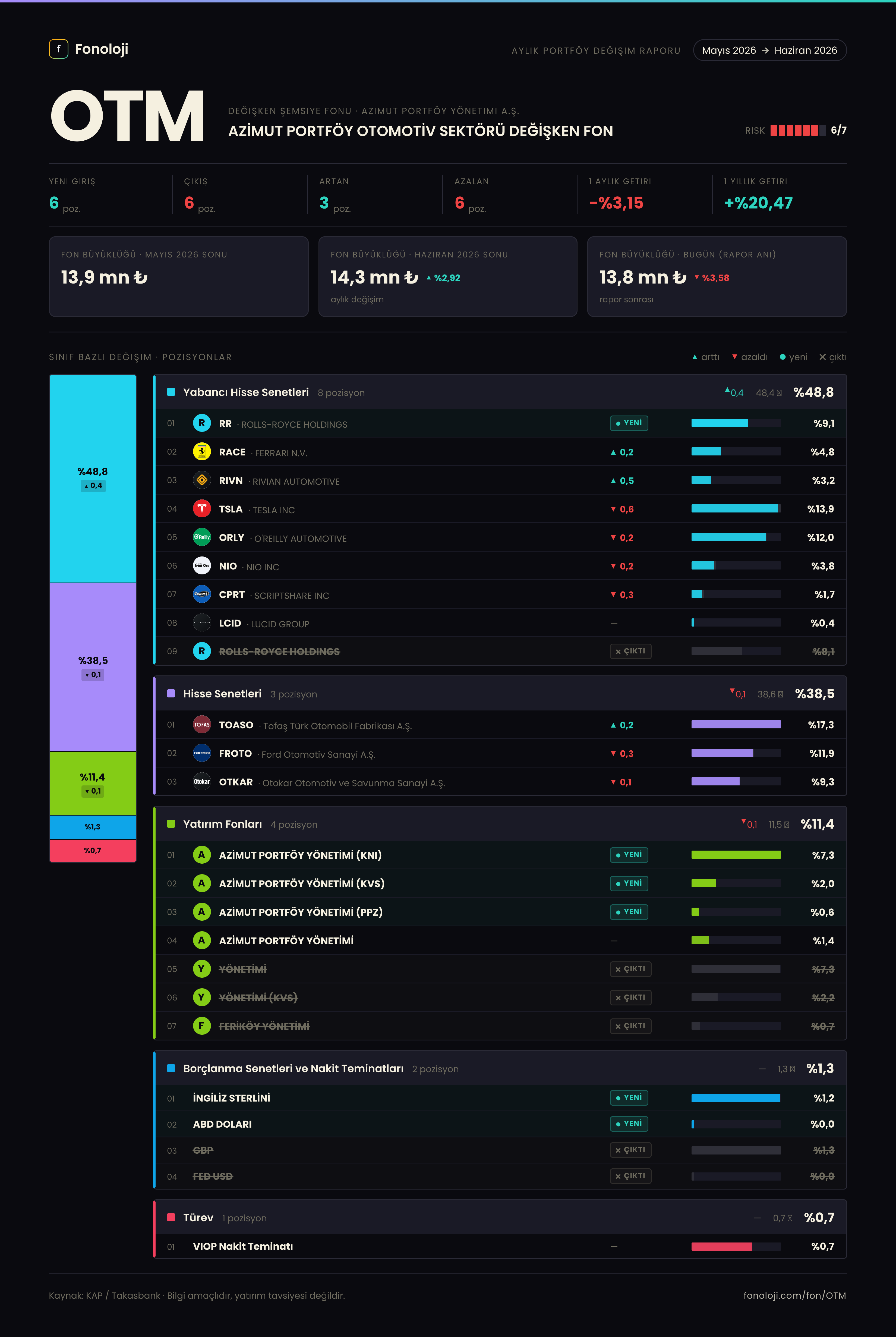This screenshot has width=896, height=1337.
Task: Select the Ferrari logo beside RACE
Action: [202, 452]
